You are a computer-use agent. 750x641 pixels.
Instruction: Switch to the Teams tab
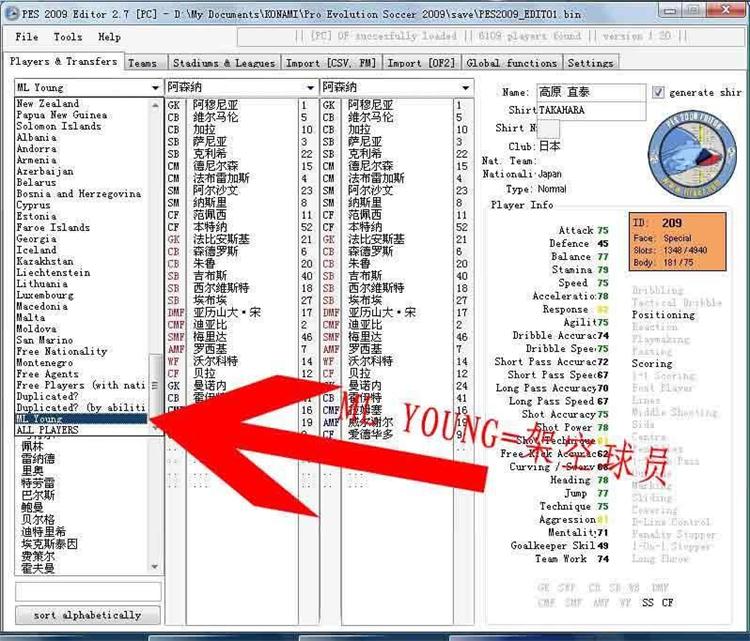coord(143,63)
